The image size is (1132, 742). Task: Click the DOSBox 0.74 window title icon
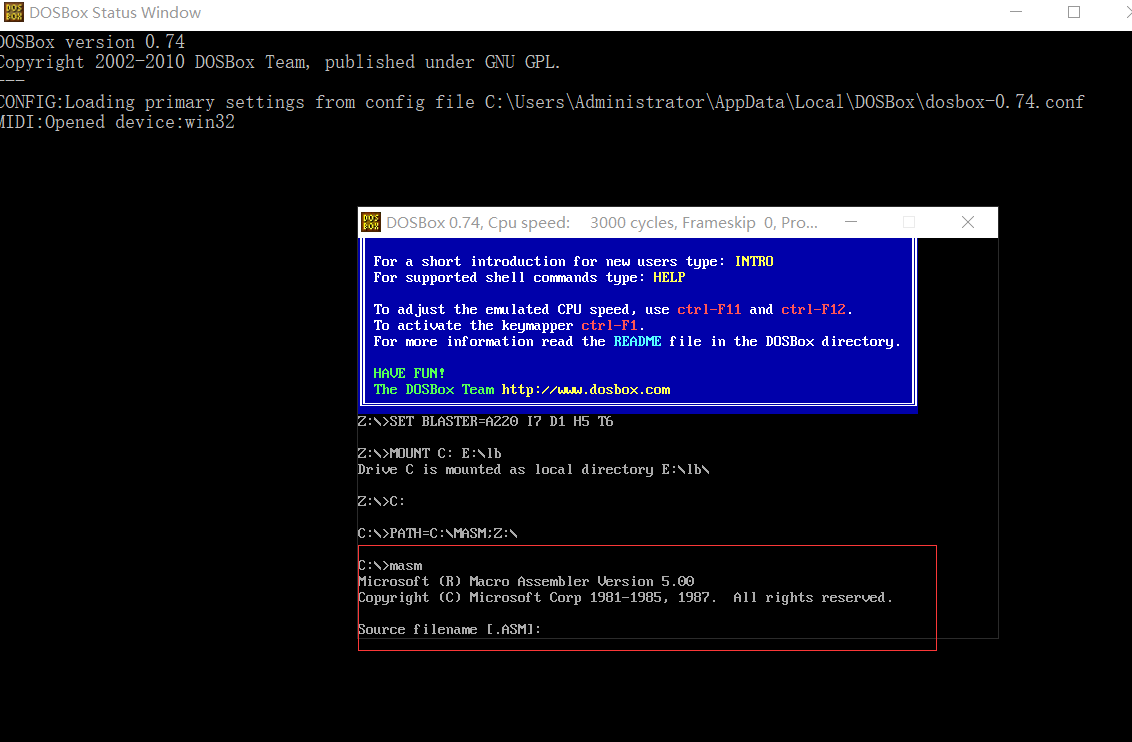click(371, 222)
